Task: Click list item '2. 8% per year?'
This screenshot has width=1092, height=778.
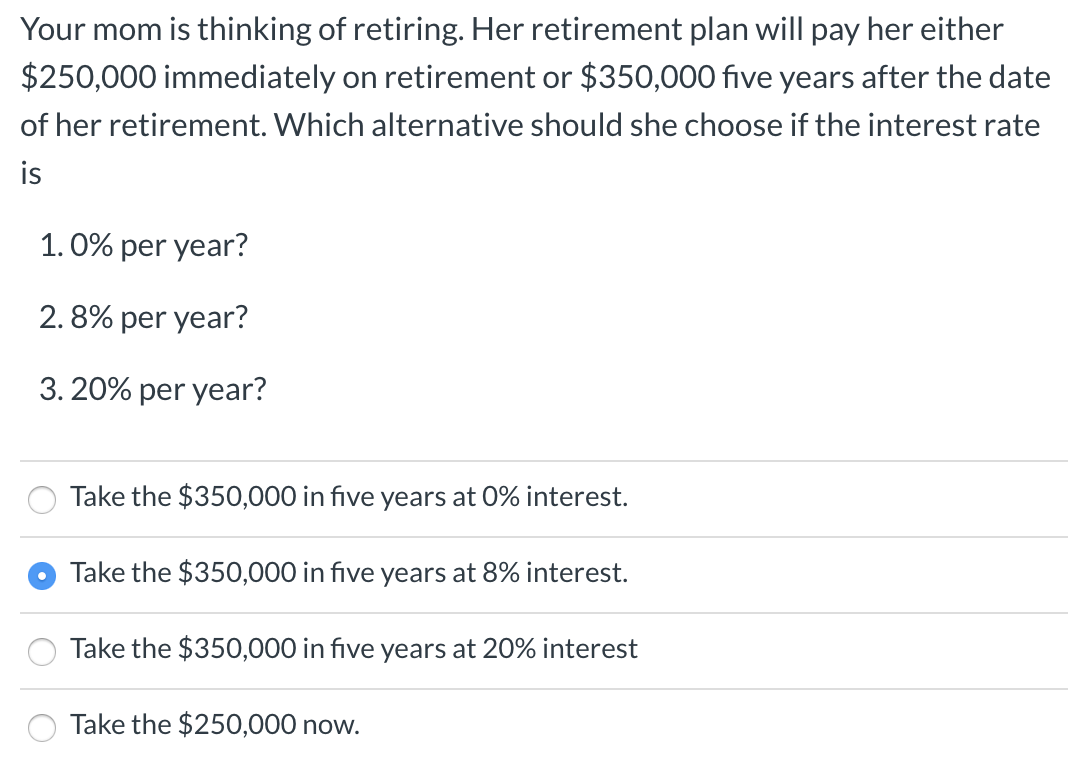Action: tap(143, 317)
